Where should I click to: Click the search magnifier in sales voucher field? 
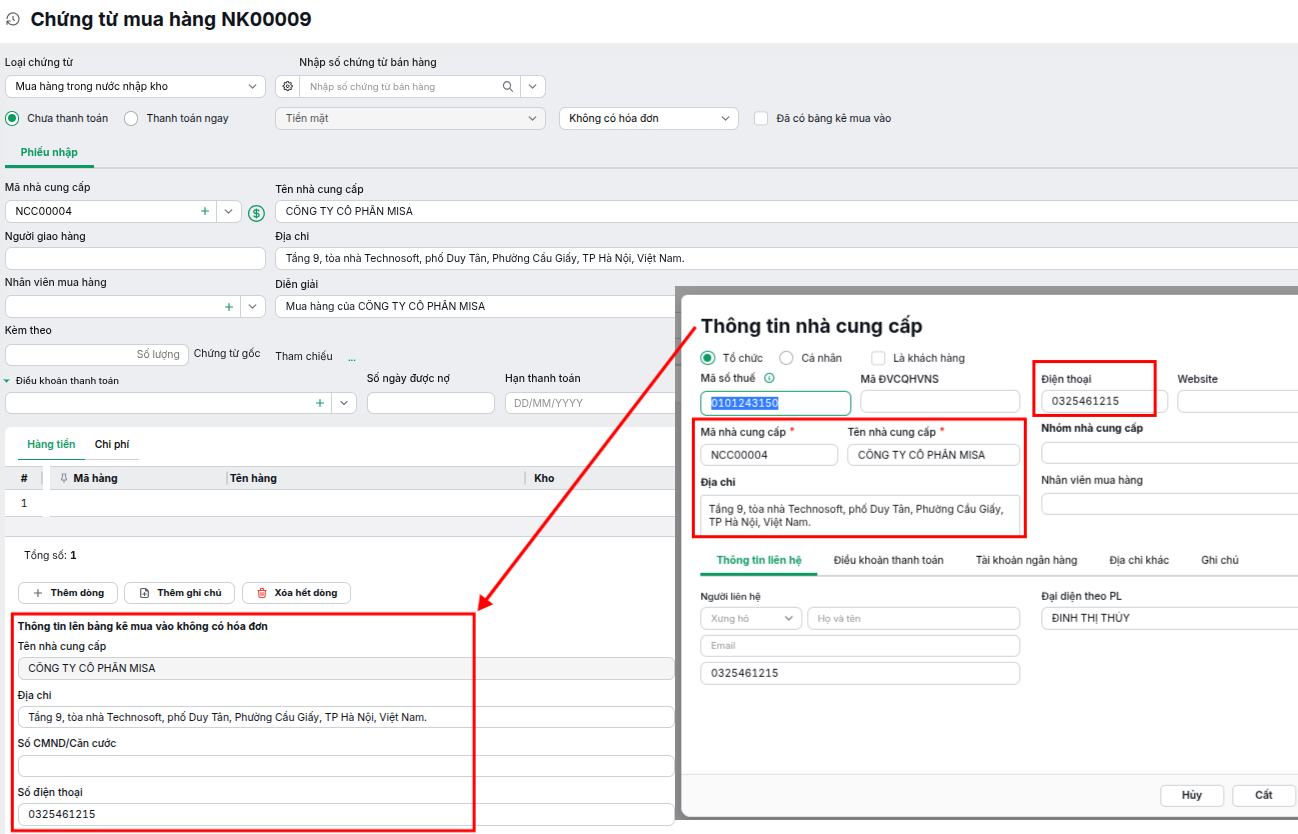coord(508,87)
